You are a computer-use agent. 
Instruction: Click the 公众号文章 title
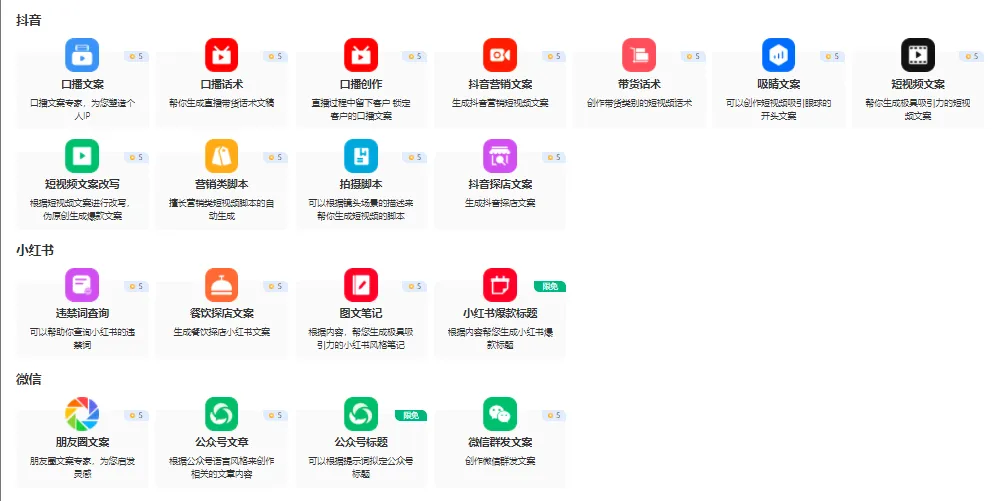(222, 442)
